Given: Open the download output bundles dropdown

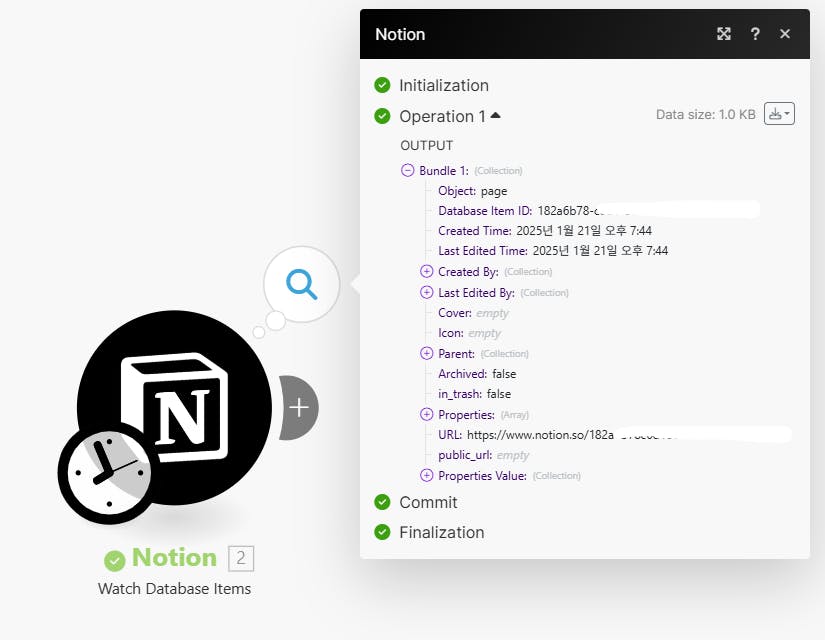Looking at the screenshot, I should (x=779, y=114).
